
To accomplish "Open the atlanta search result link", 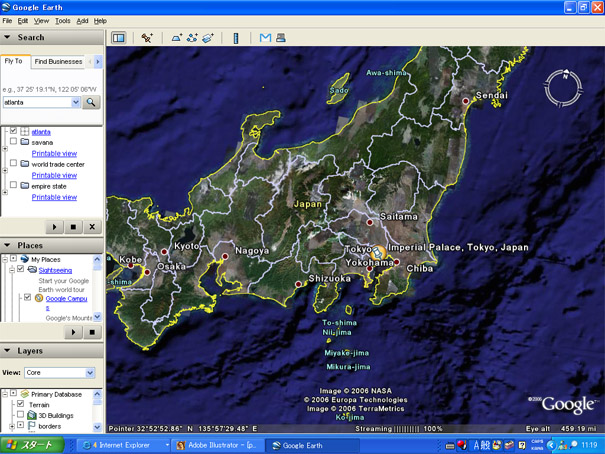I will coord(41,132).
